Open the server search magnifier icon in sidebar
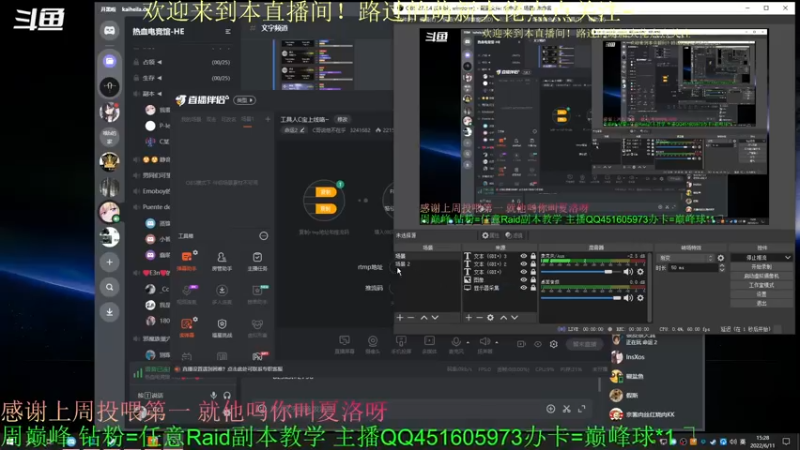This screenshot has height=450, width=800. click(x=109, y=287)
